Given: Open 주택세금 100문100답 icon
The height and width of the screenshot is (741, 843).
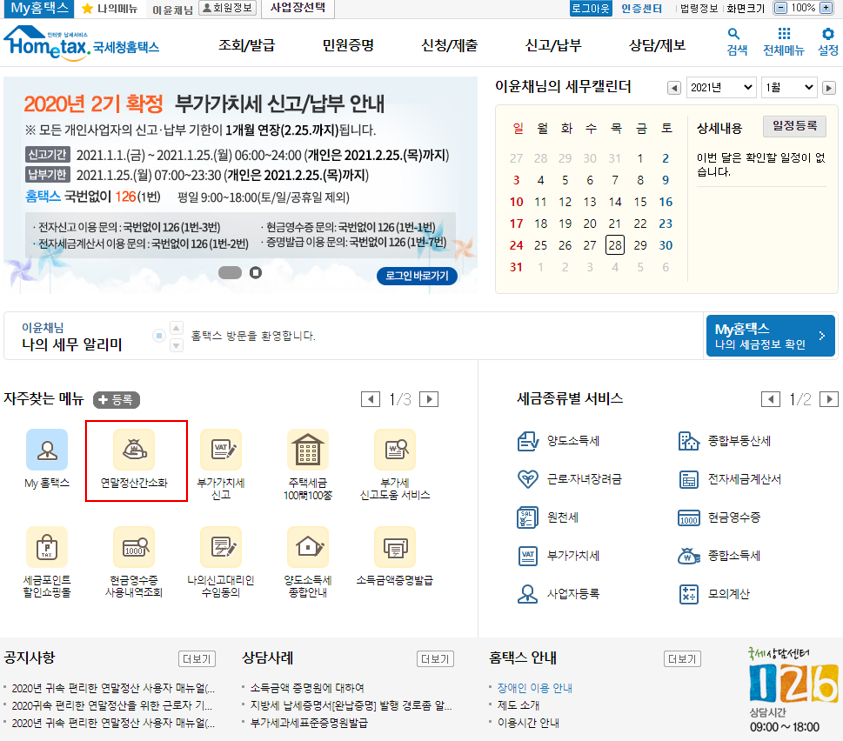Looking at the screenshot, I should point(308,450).
